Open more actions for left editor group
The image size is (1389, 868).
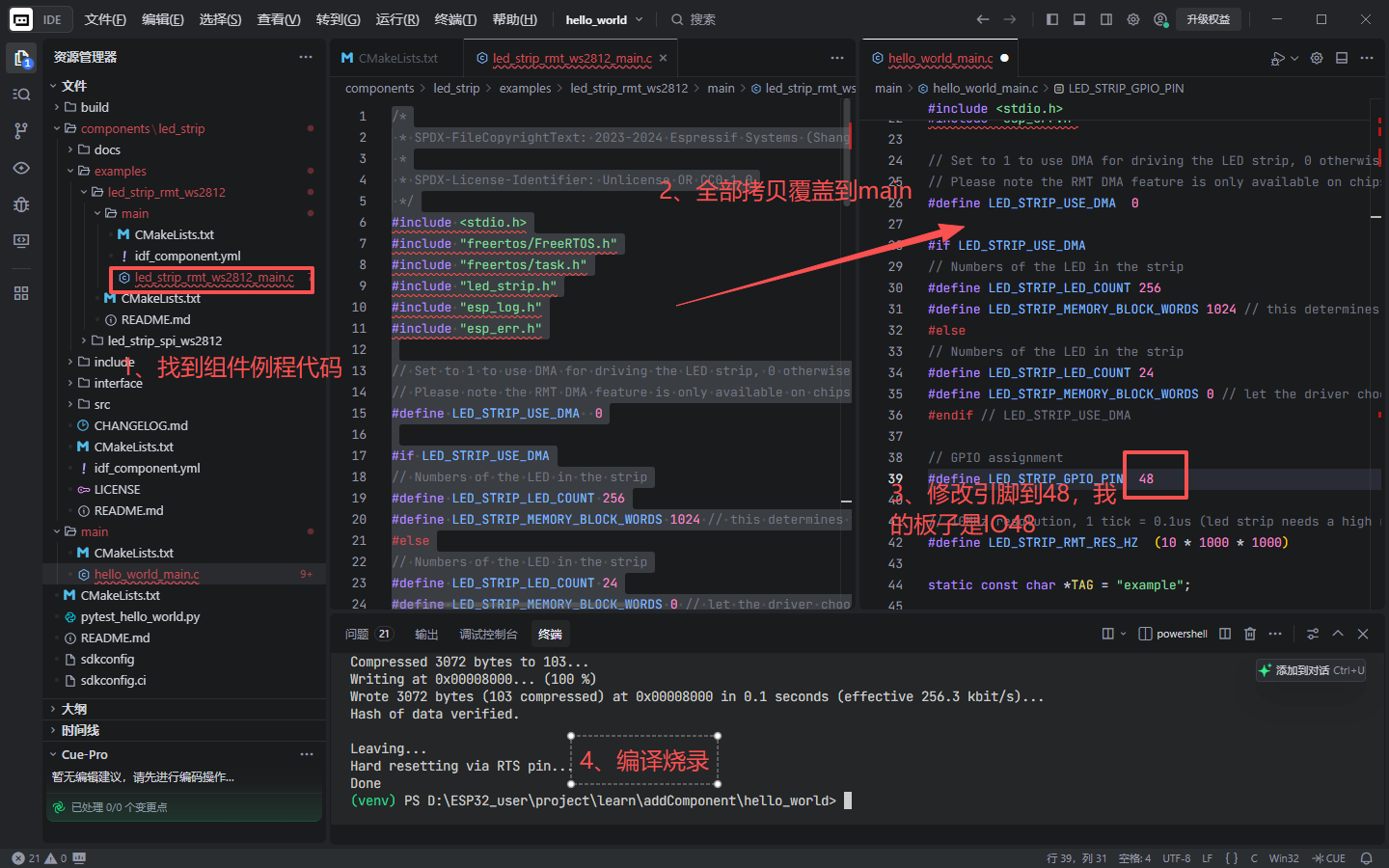837,59
